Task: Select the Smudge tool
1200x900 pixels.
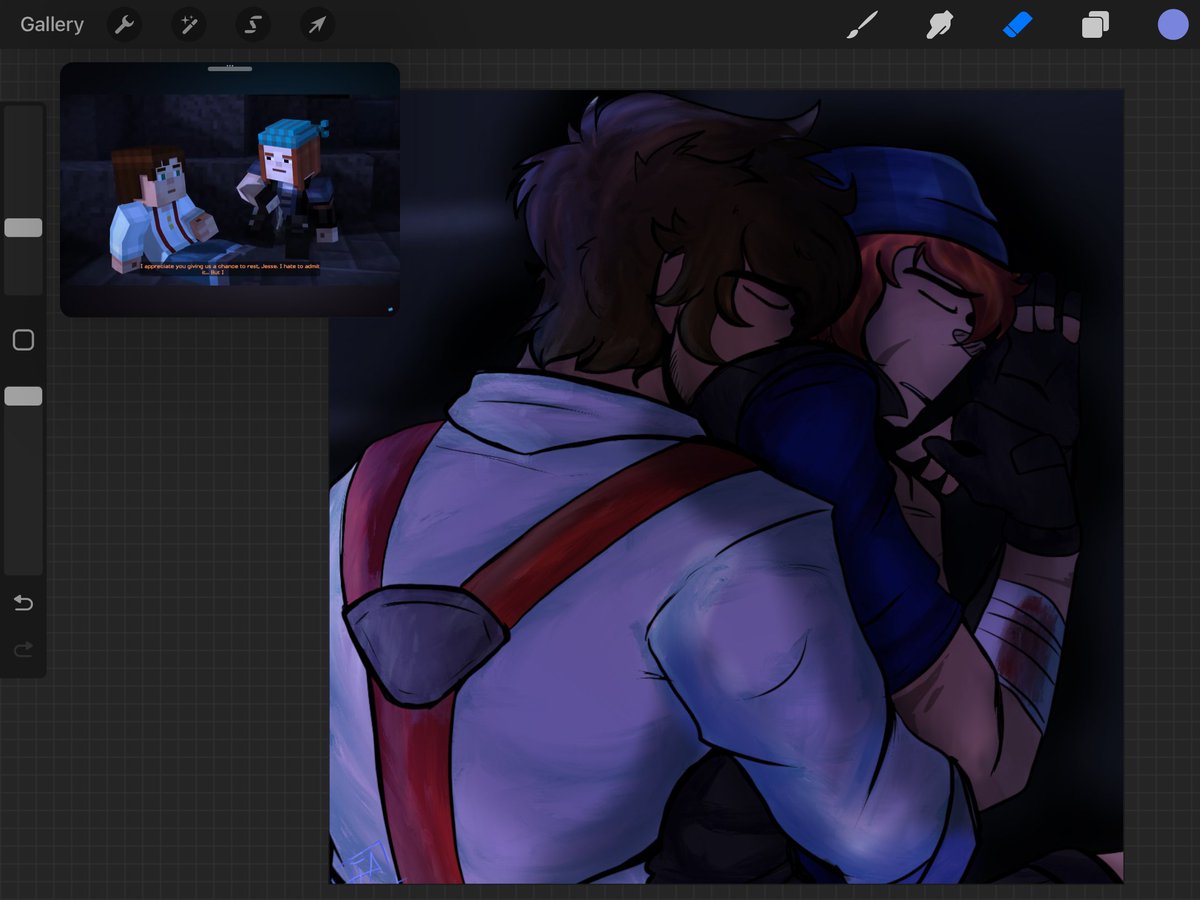Action: point(939,25)
